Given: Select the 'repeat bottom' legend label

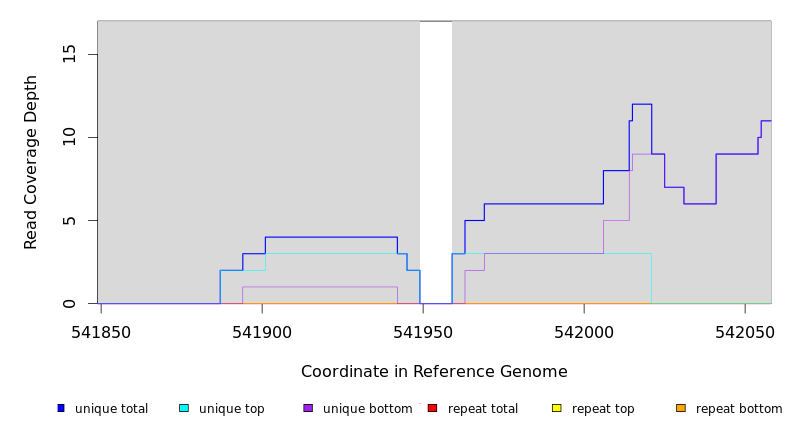Looking at the screenshot, I should coord(739,409).
